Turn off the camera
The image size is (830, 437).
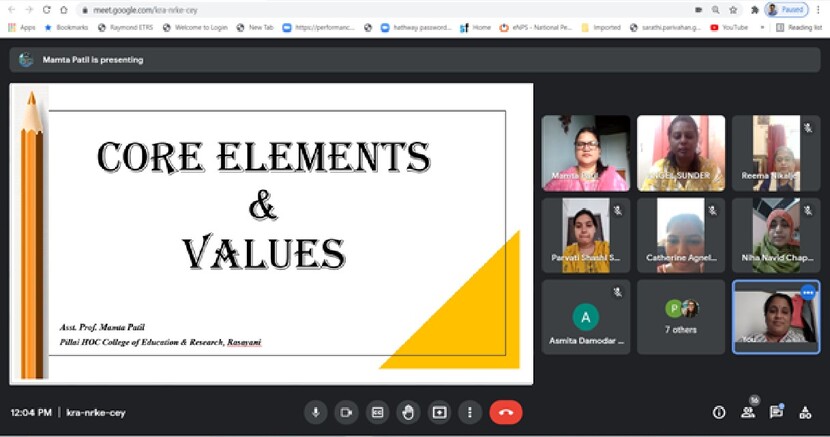coord(347,412)
